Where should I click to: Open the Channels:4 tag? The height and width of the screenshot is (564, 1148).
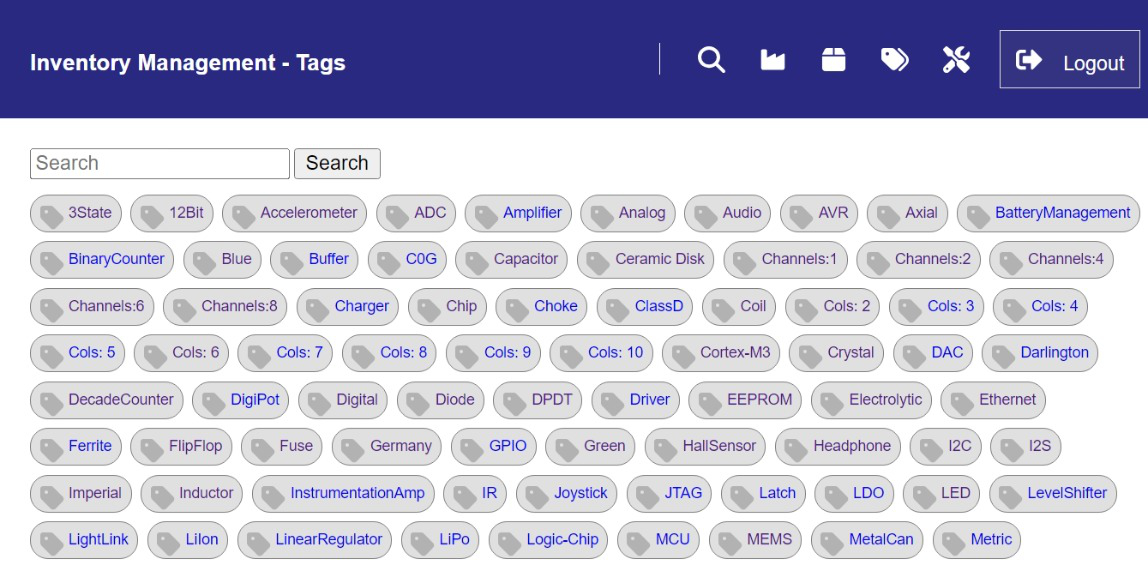pyautogui.click(x=1051, y=259)
